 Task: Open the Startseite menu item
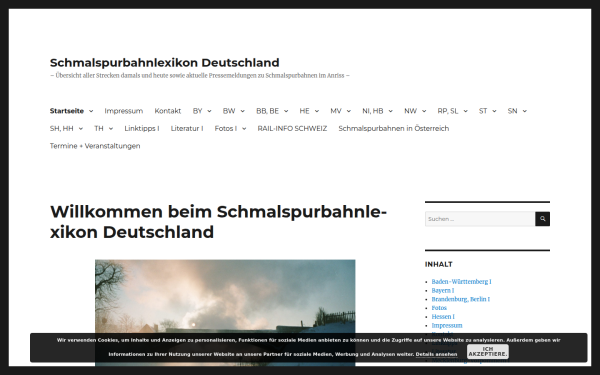pos(67,111)
